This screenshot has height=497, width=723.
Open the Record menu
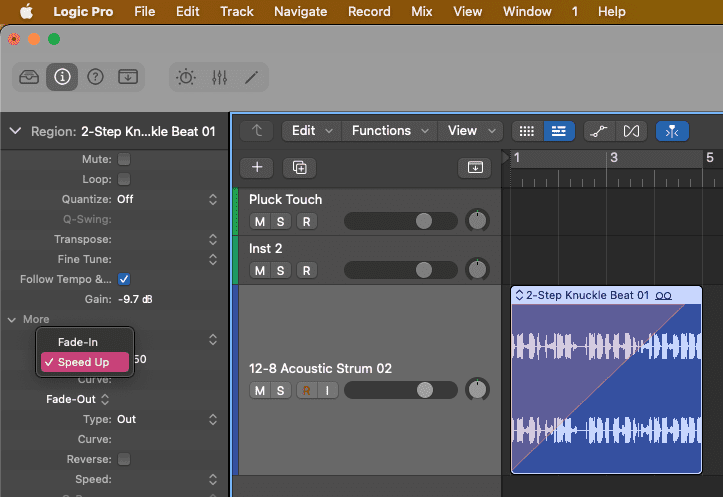click(x=369, y=12)
